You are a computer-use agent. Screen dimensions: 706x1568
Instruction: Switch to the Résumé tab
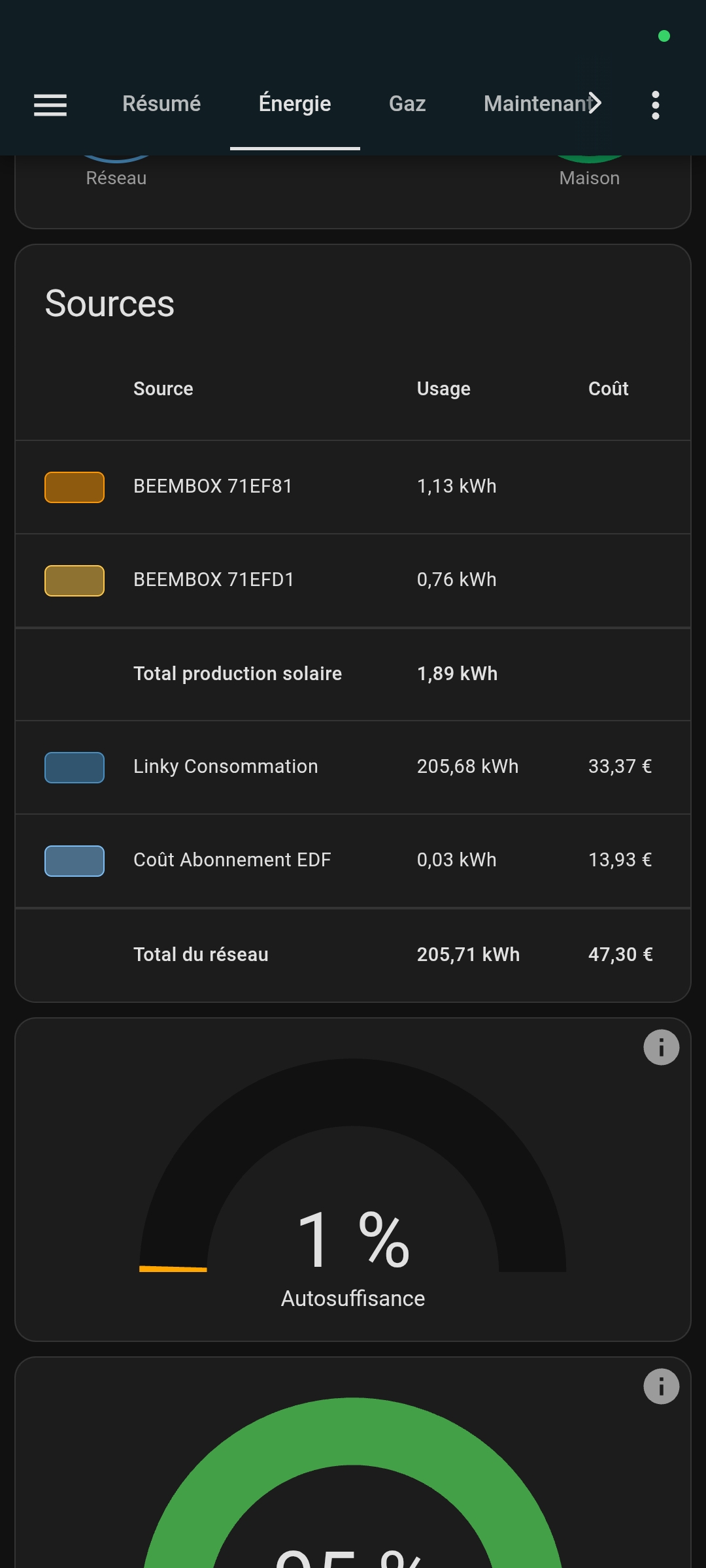[161, 104]
